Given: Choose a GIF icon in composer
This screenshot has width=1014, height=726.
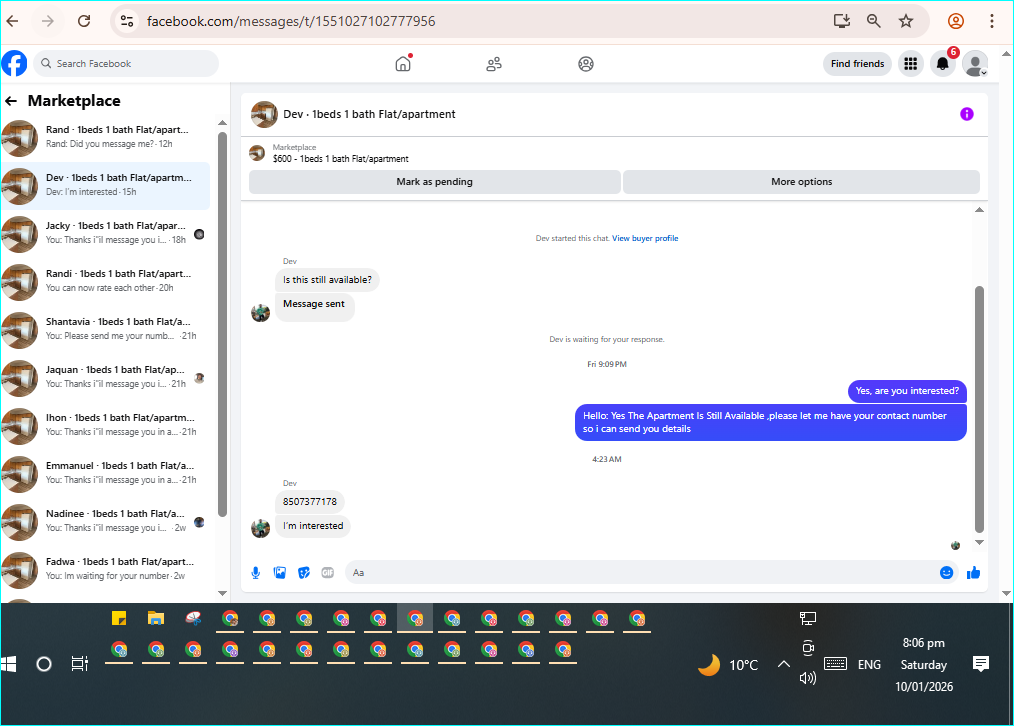Looking at the screenshot, I should (328, 573).
